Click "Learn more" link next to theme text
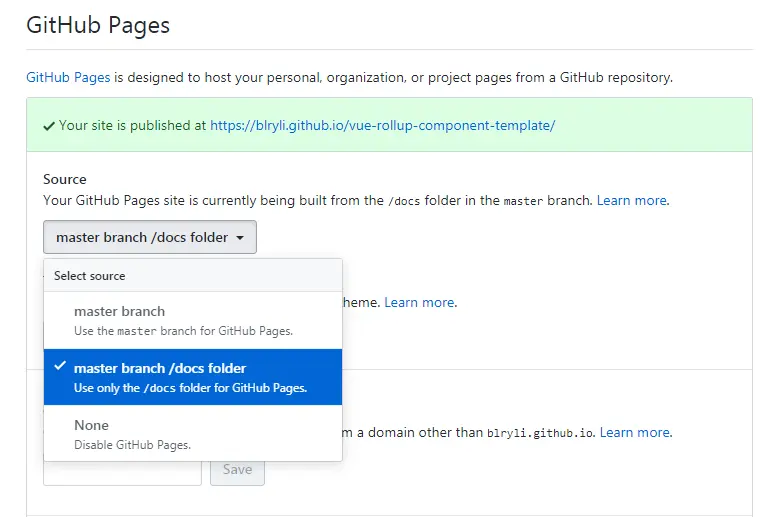The height and width of the screenshot is (517, 774). pos(420,302)
